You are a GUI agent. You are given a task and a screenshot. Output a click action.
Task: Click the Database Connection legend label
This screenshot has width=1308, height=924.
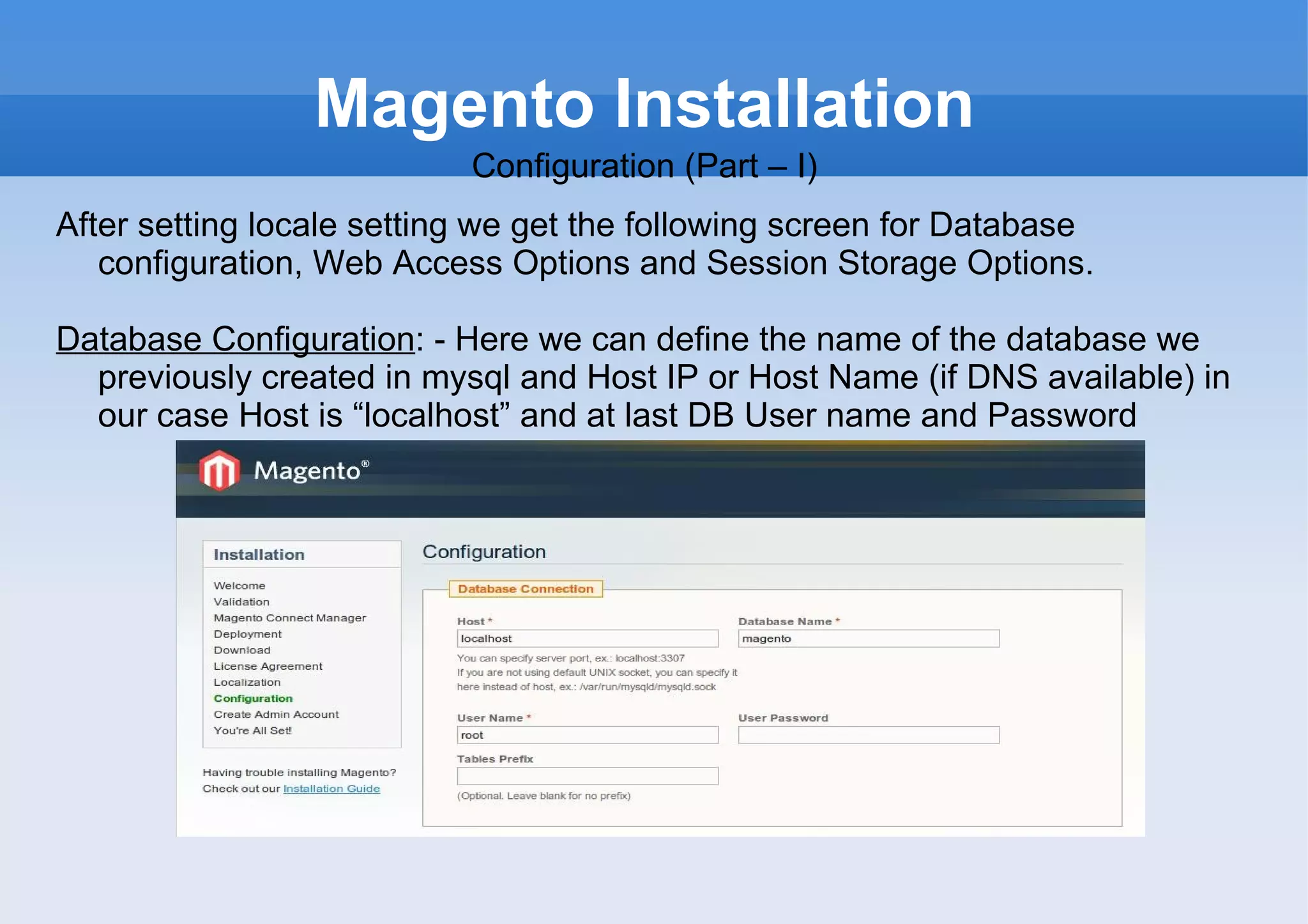[526, 589]
